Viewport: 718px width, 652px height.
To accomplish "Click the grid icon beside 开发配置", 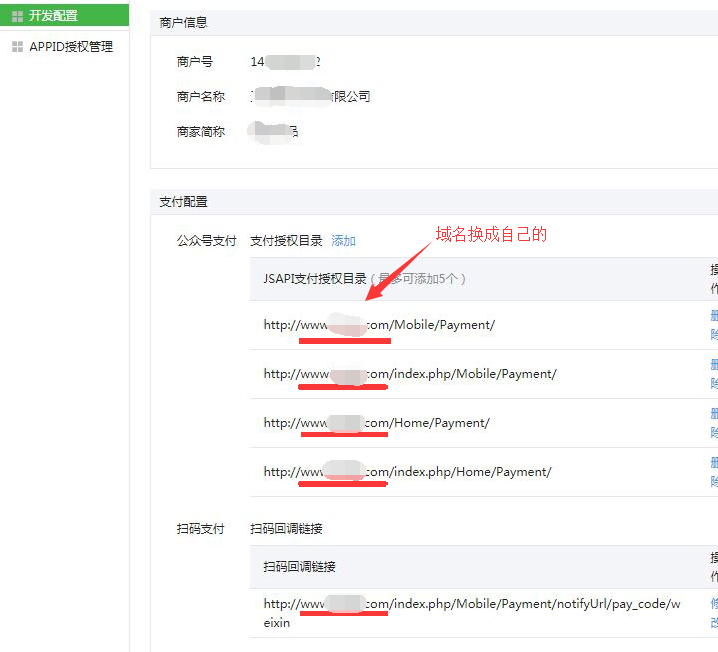I will pos(17,16).
